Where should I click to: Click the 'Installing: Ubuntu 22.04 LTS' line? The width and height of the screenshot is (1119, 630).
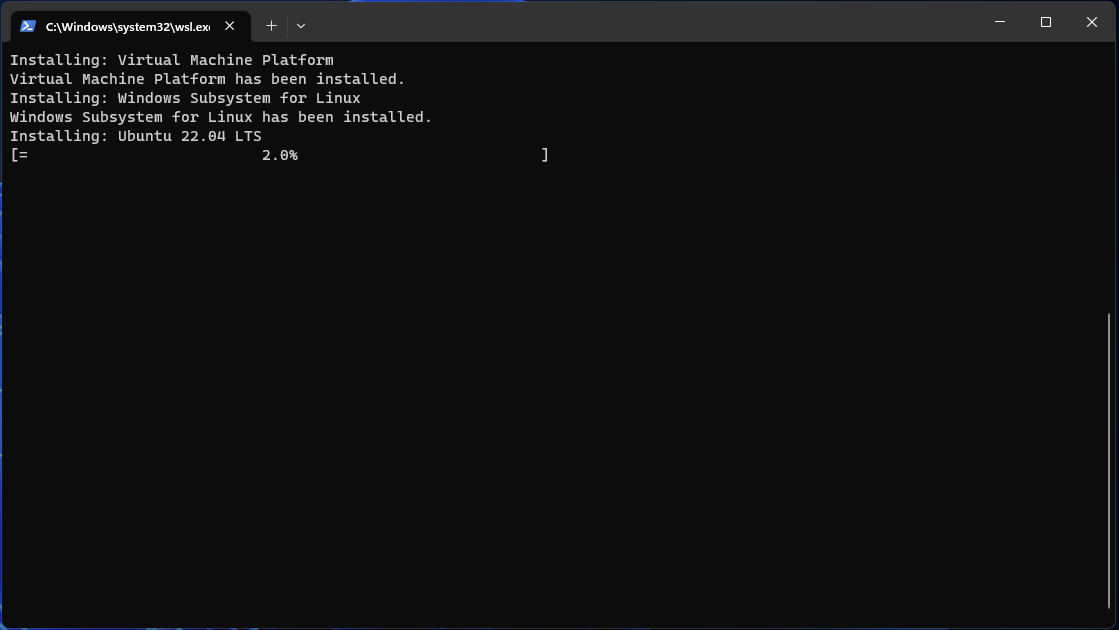tap(135, 135)
